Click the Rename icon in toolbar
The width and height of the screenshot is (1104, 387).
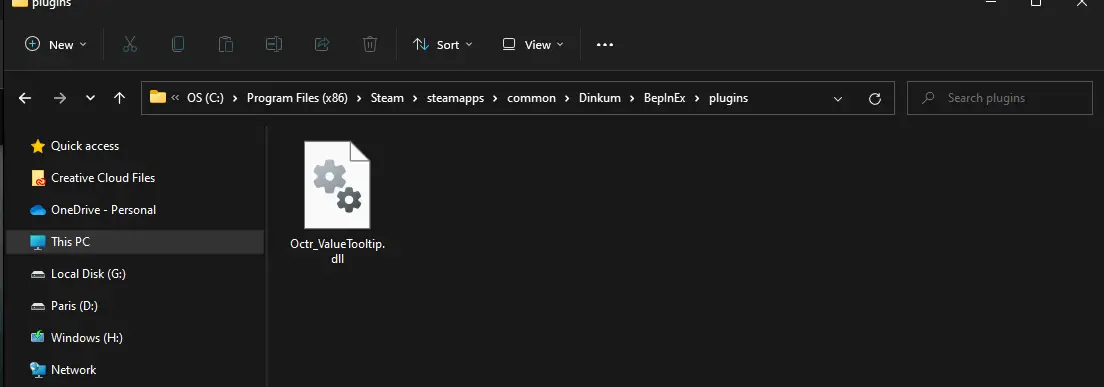(274, 44)
